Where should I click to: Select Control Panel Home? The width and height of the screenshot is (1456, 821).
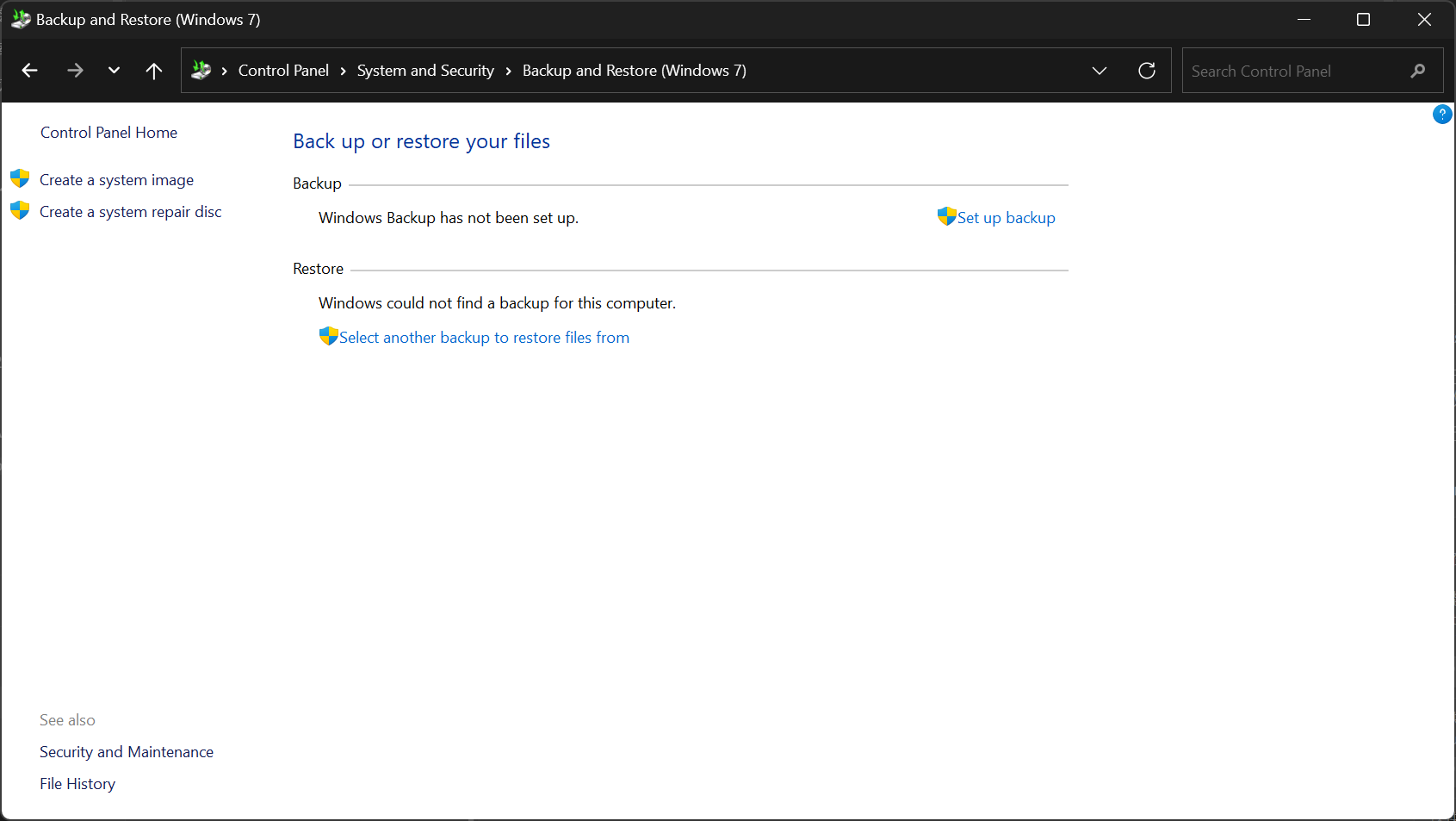108,132
